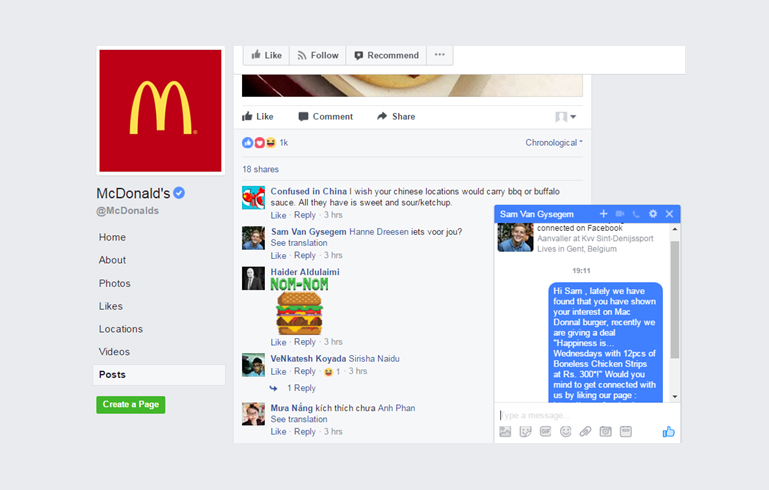
Task: Open the Photos page section
Action: [114, 284]
